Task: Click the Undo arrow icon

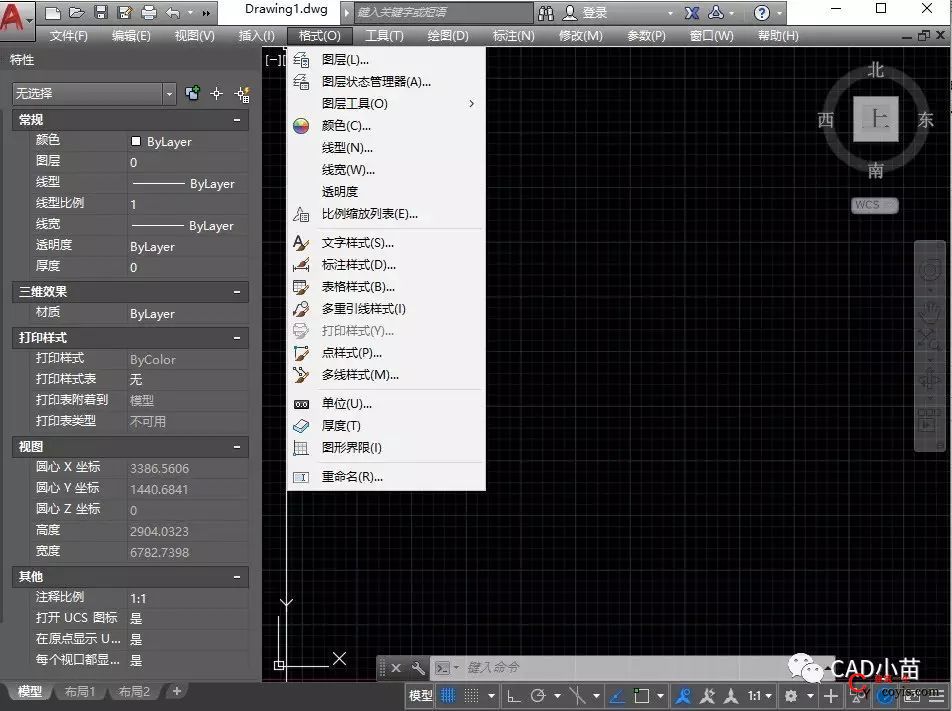Action: 173,13
